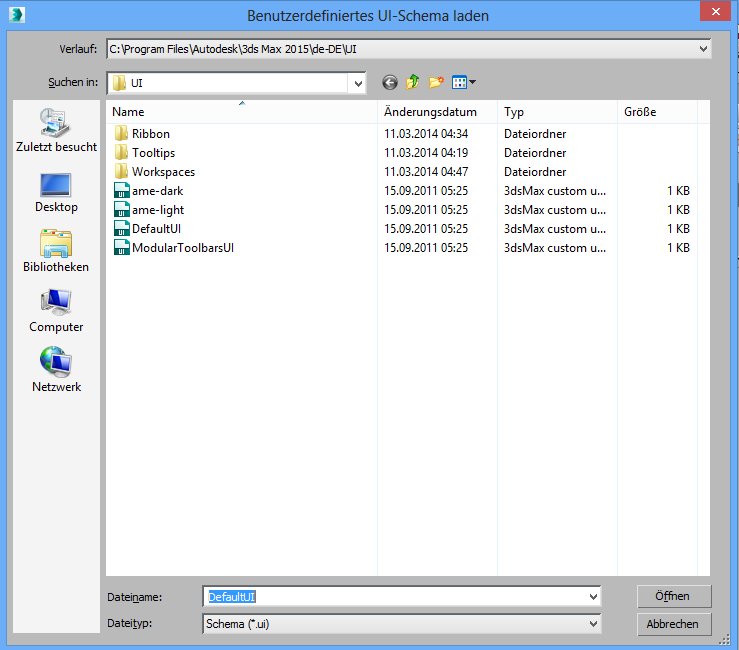Click the Abbrechen button
This screenshot has width=739, height=650.
tap(674, 624)
